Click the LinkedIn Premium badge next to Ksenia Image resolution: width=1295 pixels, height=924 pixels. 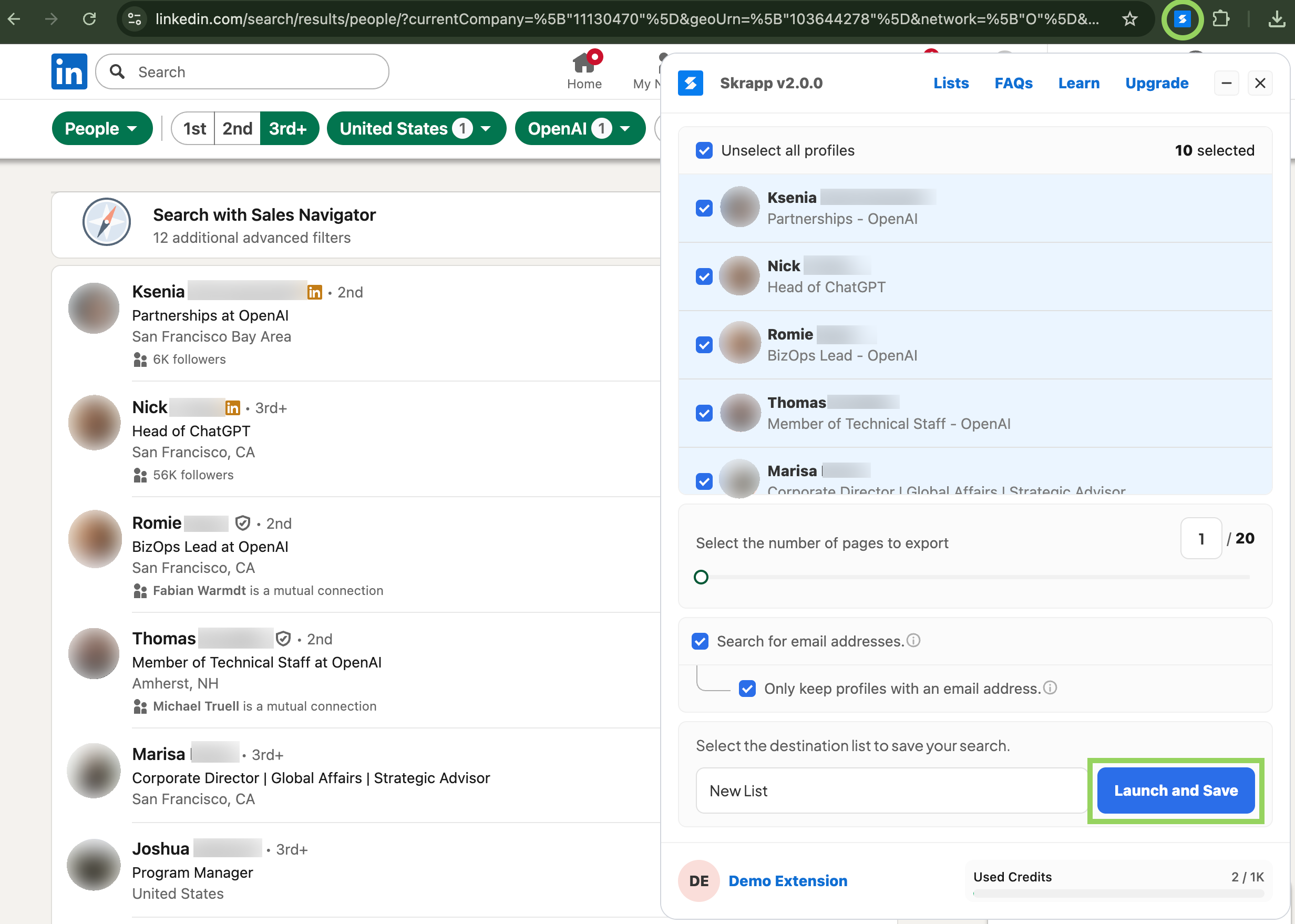click(315, 292)
